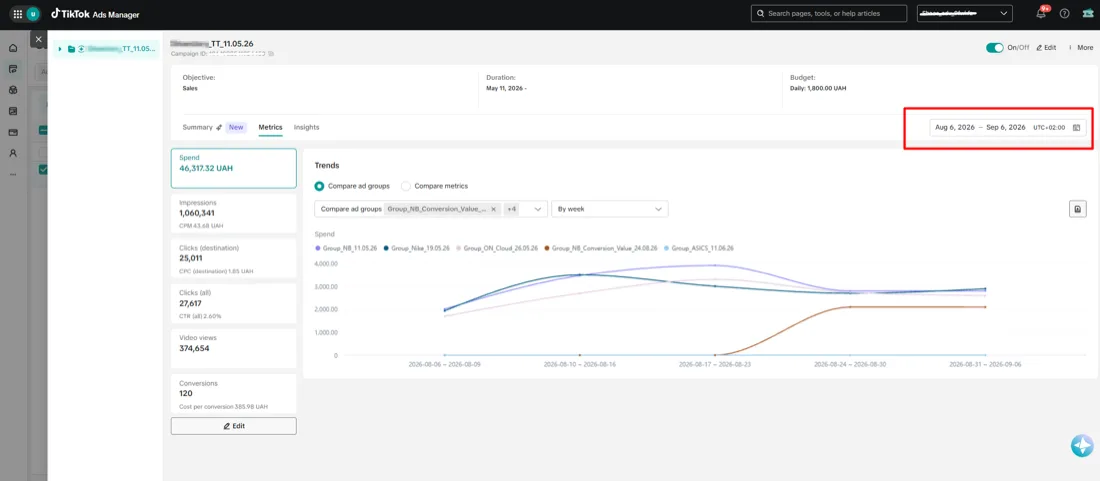Open the analytics chart icon in sidebar
The width and height of the screenshot is (1100, 481).
coord(13,111)
